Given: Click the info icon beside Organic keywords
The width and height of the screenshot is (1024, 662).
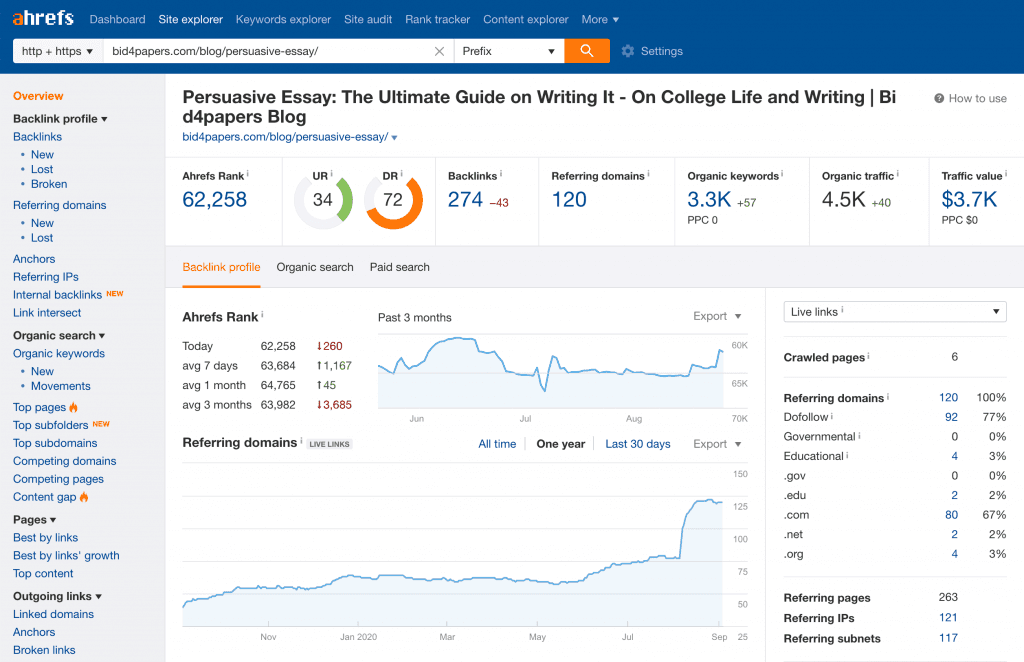Looking at the screenshot, I should pyautogui.click(x=782, y=174).
